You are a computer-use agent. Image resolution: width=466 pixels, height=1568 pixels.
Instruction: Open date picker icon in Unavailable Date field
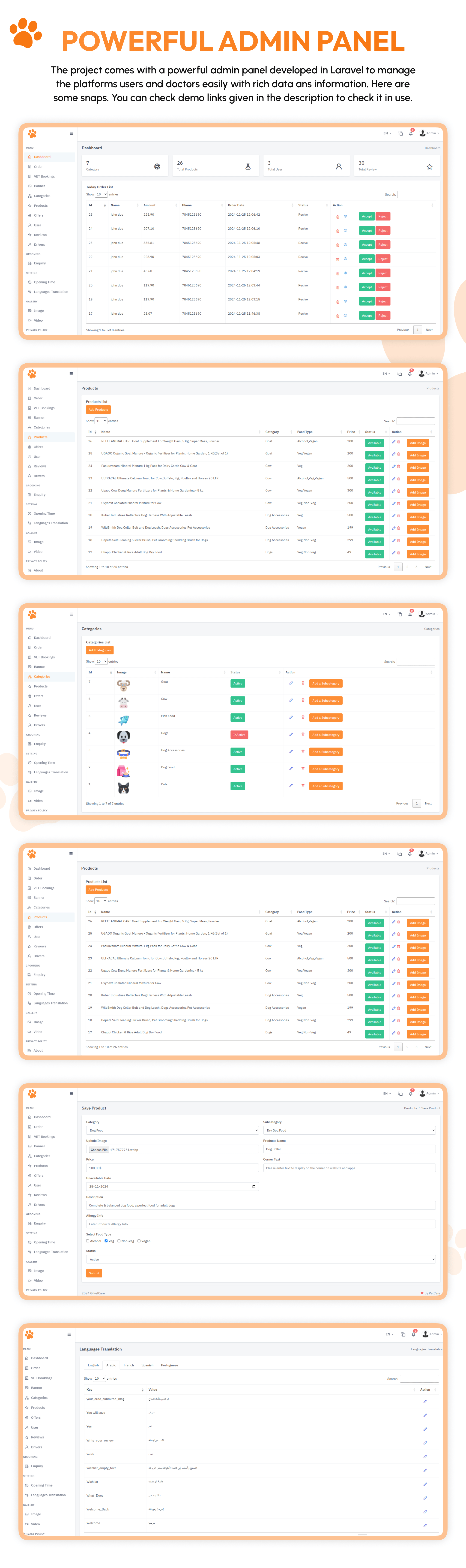[x=254, y=1186]
